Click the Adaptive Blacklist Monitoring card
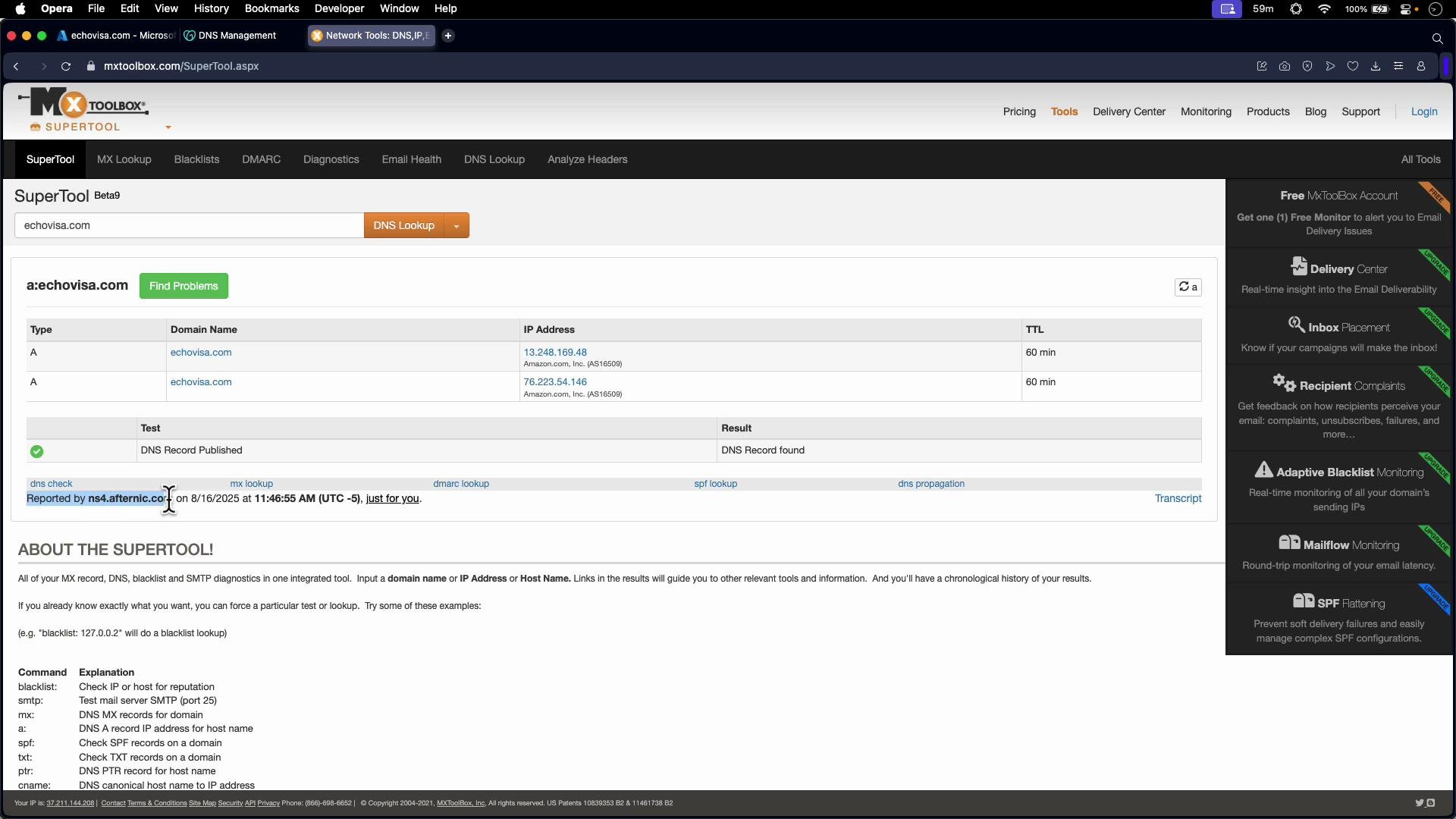 click(1339, 488)
